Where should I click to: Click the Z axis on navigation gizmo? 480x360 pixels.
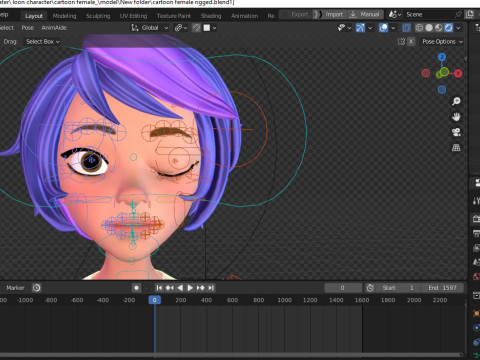[x=442, y=57]
